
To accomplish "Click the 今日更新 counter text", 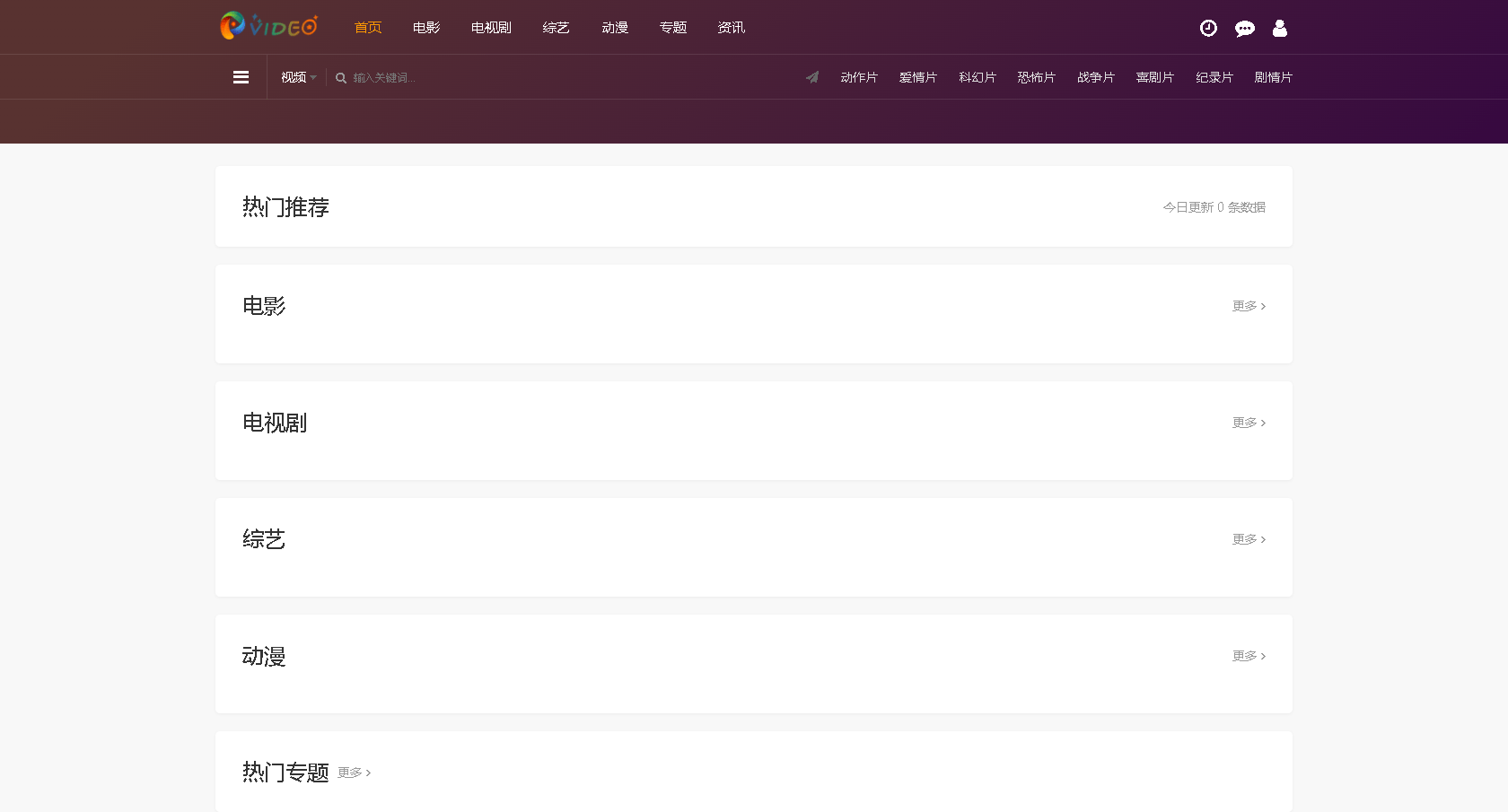I will (1214, 206).
